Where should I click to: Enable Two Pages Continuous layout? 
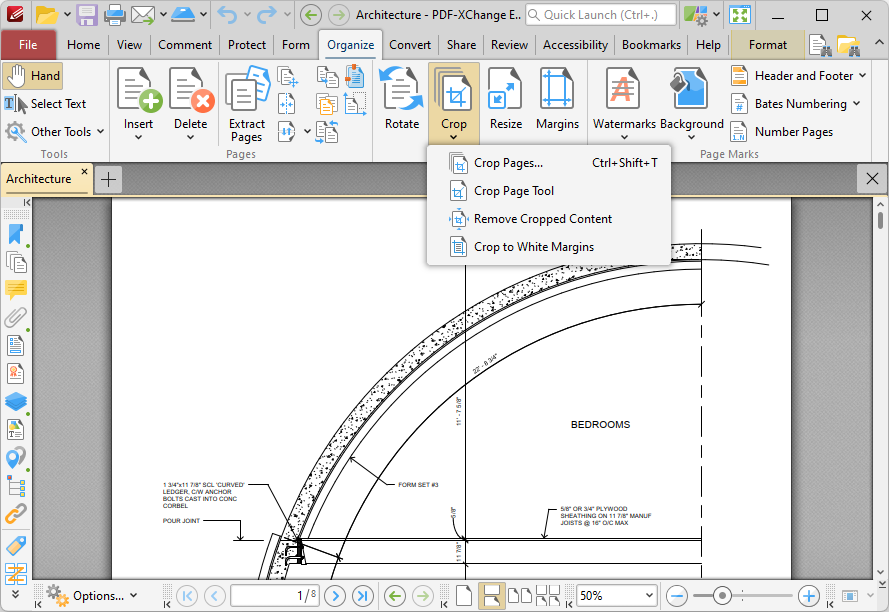click(548, 596)
